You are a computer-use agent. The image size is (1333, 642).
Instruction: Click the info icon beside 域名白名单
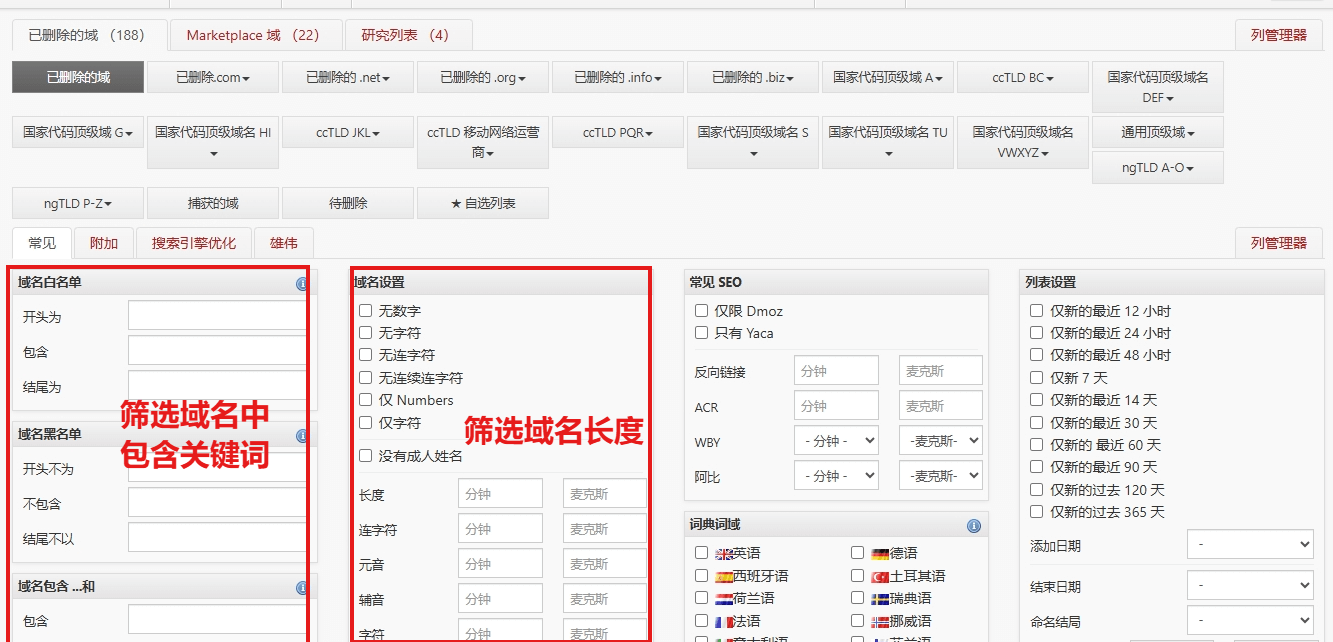pyautogui.click(x=301, y=284)
